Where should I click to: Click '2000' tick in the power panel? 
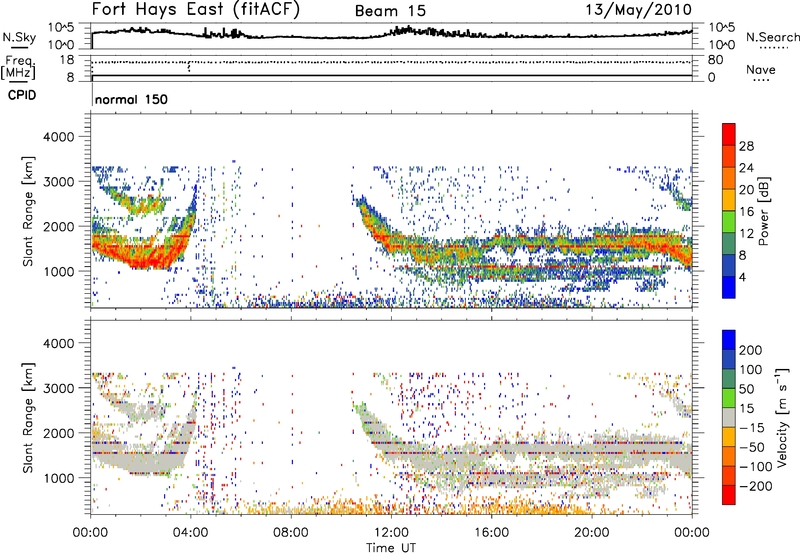[x=59, y=226]
